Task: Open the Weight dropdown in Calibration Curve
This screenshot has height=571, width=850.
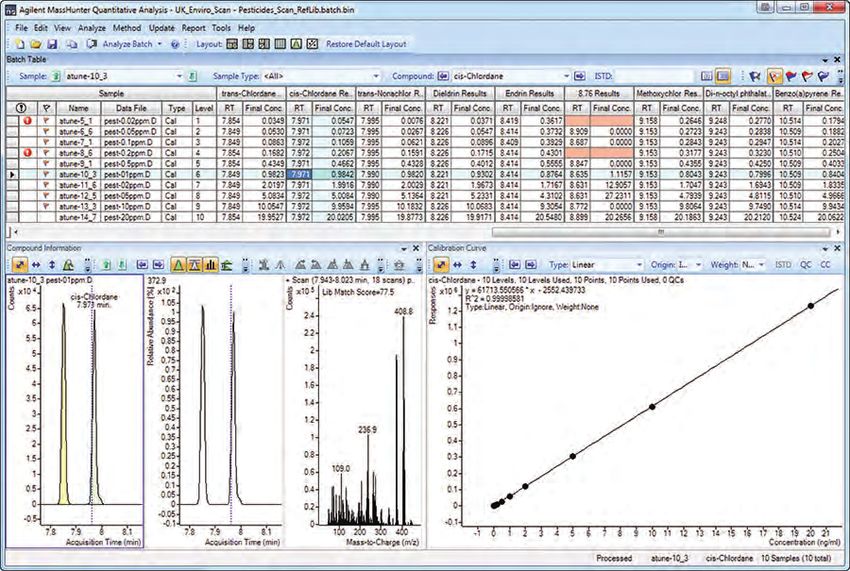Action: click(762, 265)
